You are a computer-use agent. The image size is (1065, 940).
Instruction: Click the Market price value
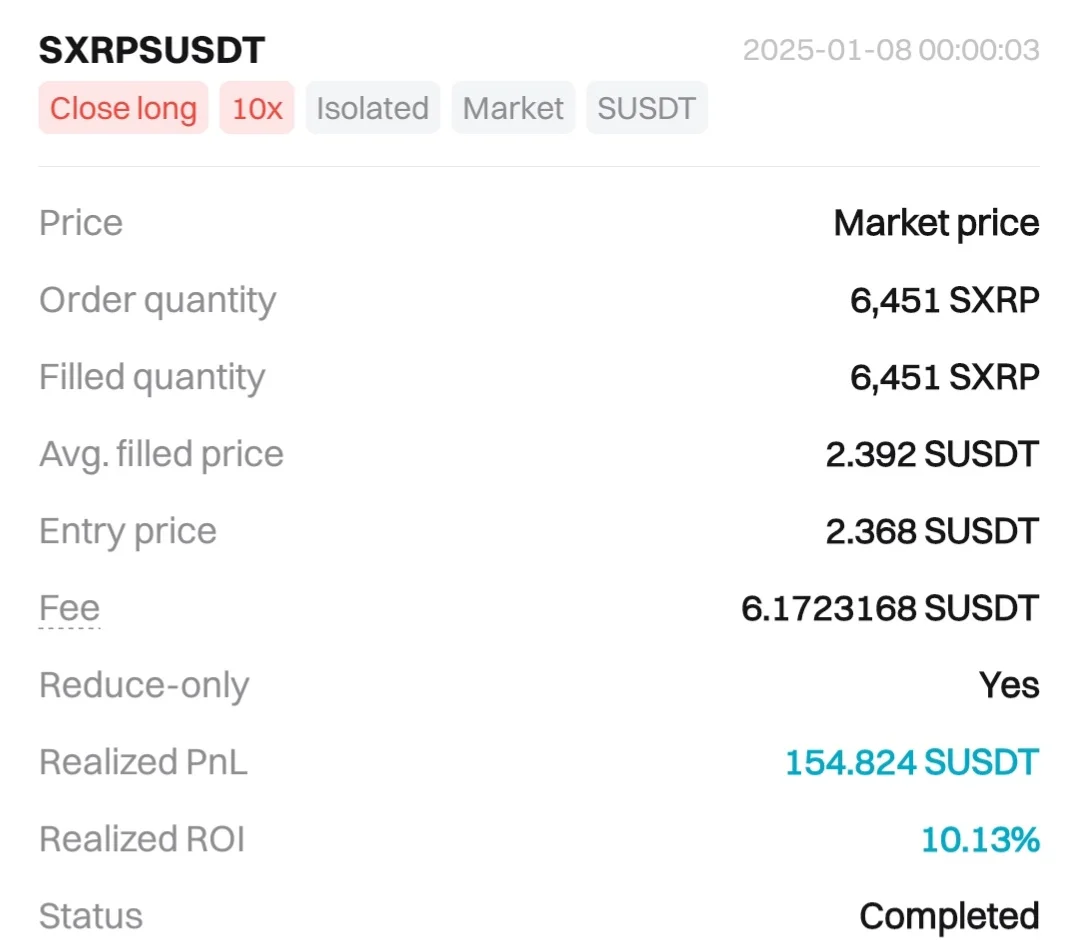[936, 223]
